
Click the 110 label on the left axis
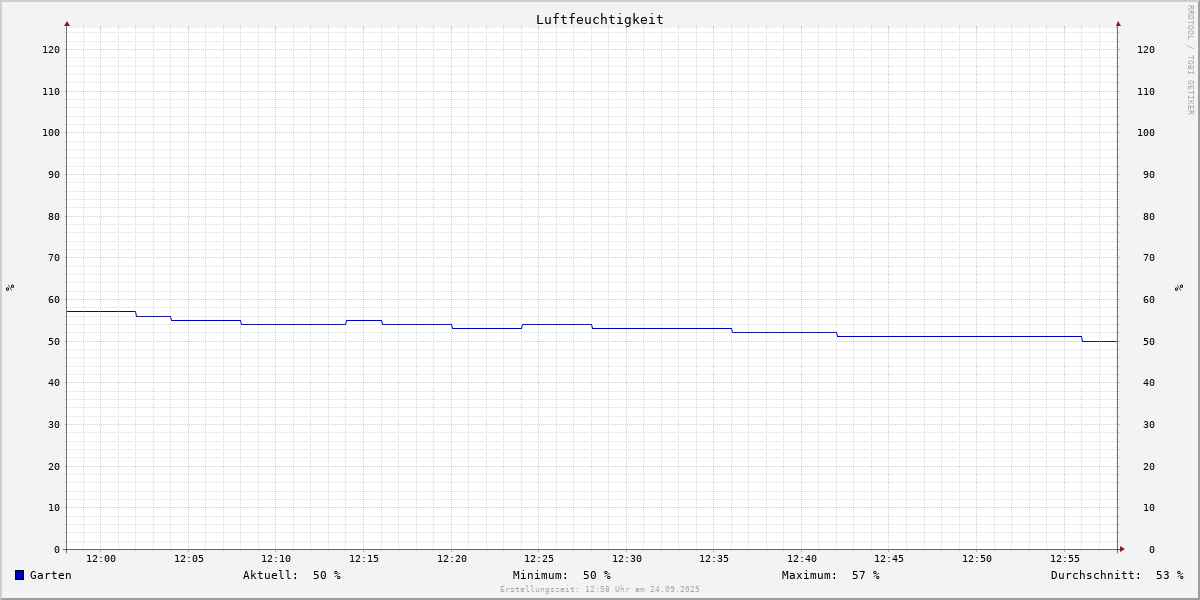tap(51, 91)
